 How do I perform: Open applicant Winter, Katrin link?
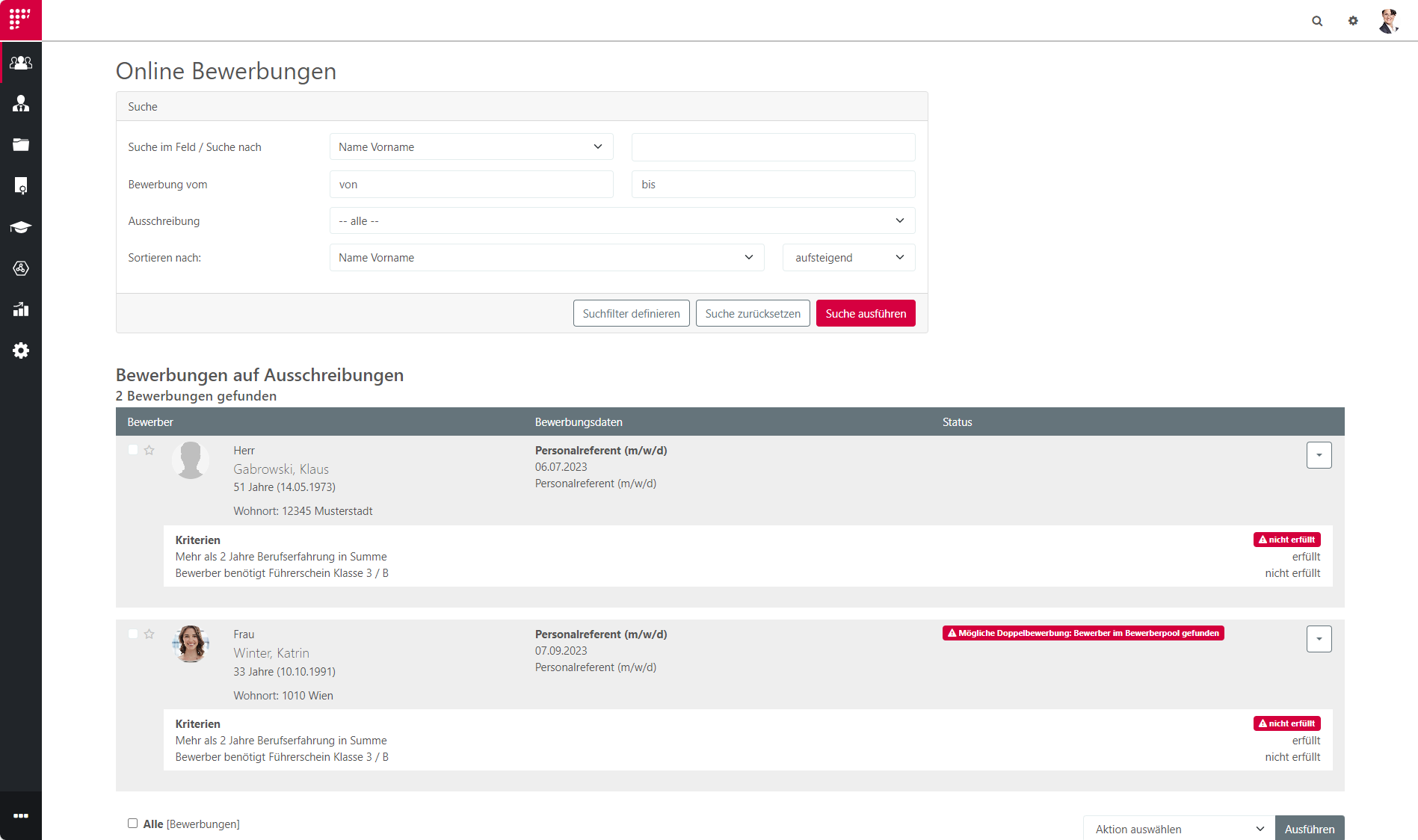click(271, 653)
